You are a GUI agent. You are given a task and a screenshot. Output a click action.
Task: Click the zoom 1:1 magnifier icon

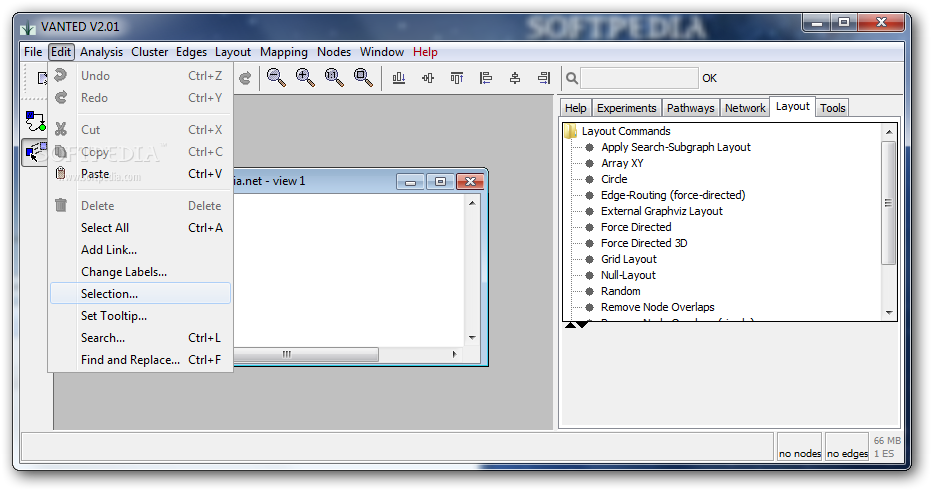(x=334, y=77)
